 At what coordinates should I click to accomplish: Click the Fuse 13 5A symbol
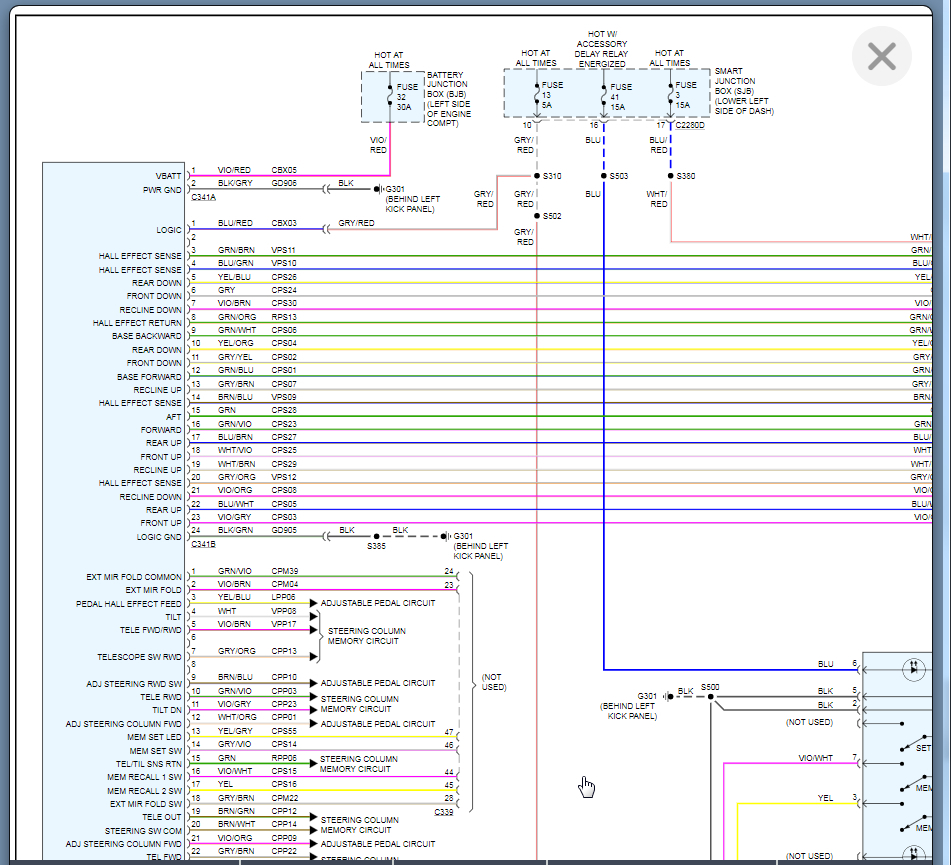pyautogui.click(x=537, y=94)
